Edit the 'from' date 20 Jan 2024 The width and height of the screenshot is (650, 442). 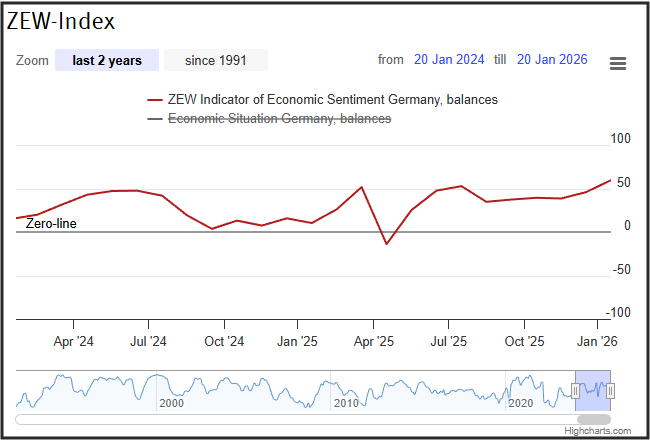point(449,61)
